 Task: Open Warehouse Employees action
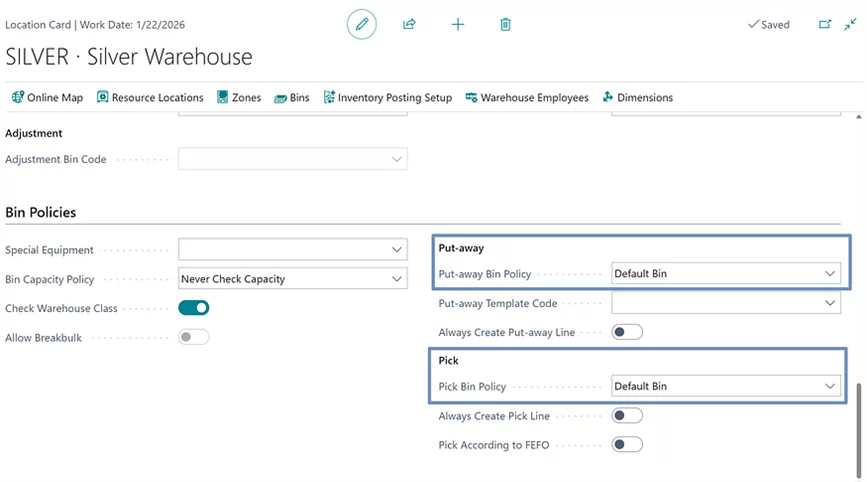tap(527, 97)
